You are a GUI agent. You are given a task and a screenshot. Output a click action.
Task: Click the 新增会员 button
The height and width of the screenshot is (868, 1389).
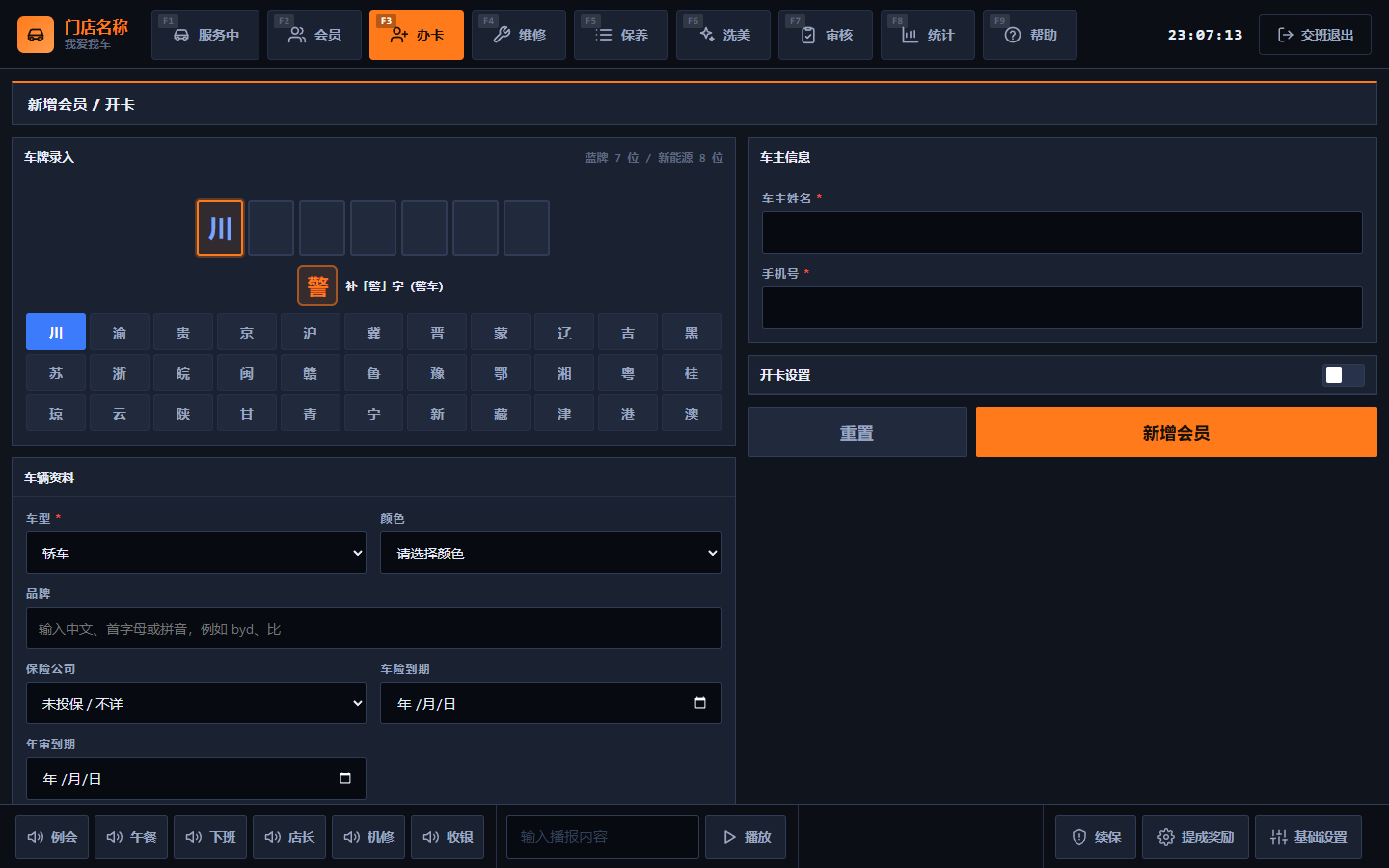point(1177,432)
